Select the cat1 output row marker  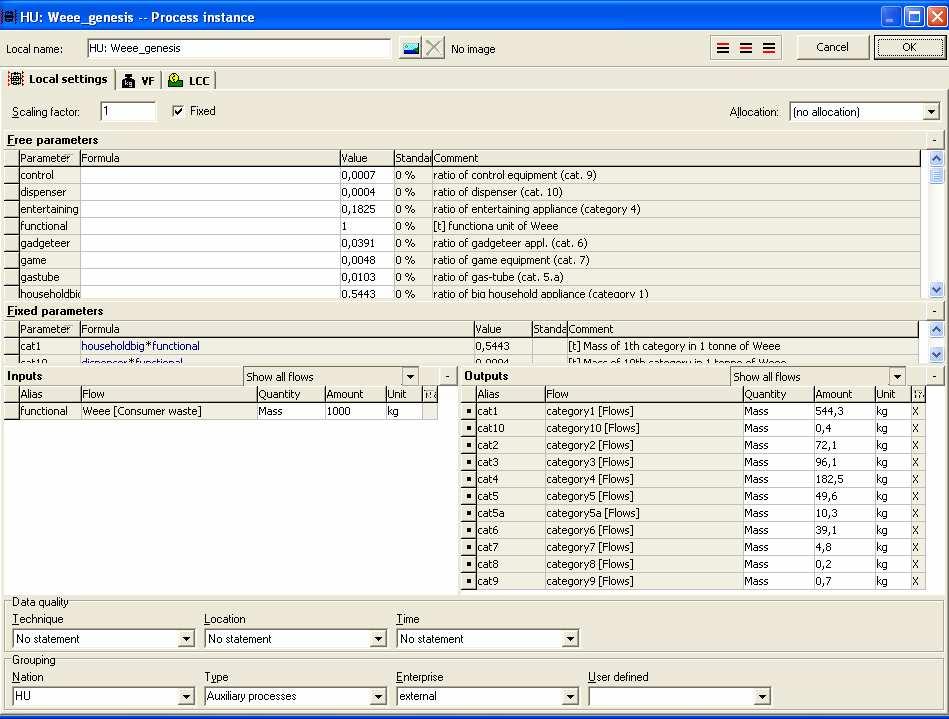point(468,411)
